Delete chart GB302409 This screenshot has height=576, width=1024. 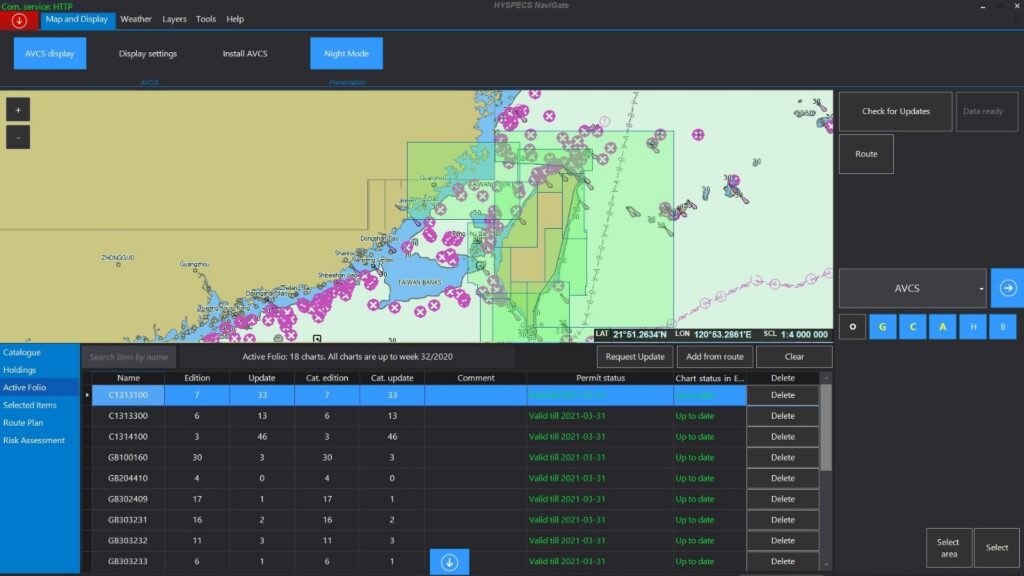pyautogui.click(x=782, y=499)
